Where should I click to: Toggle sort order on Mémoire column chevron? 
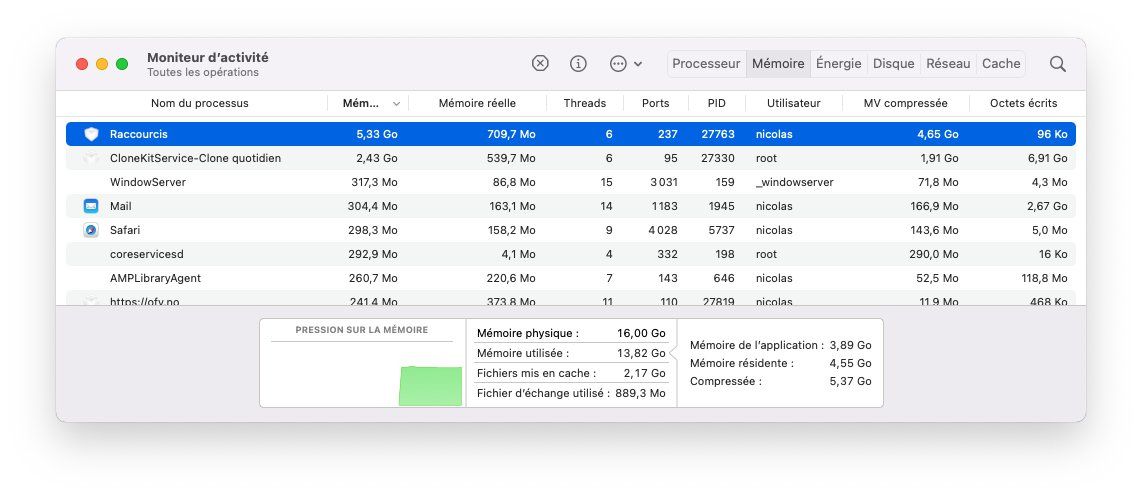[x=397, y=104]
